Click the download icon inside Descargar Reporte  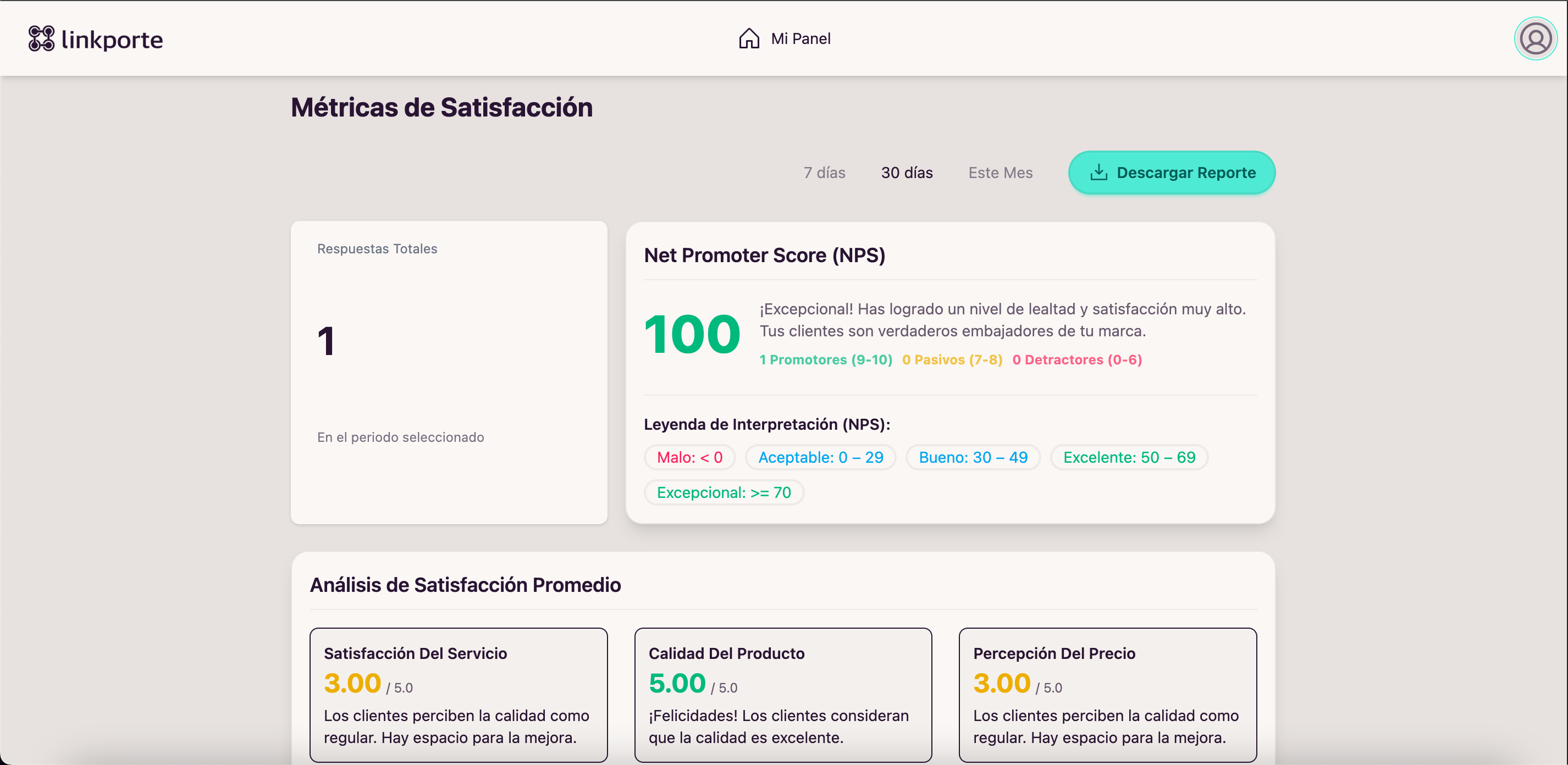[x=1100, y=172]
